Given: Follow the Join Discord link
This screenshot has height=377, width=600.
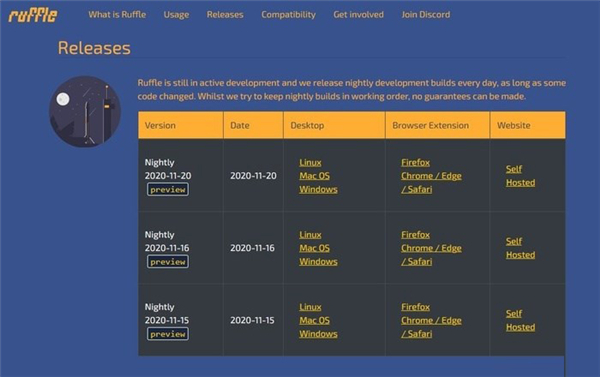Looking at the screenshot, I should pos(426,15).
